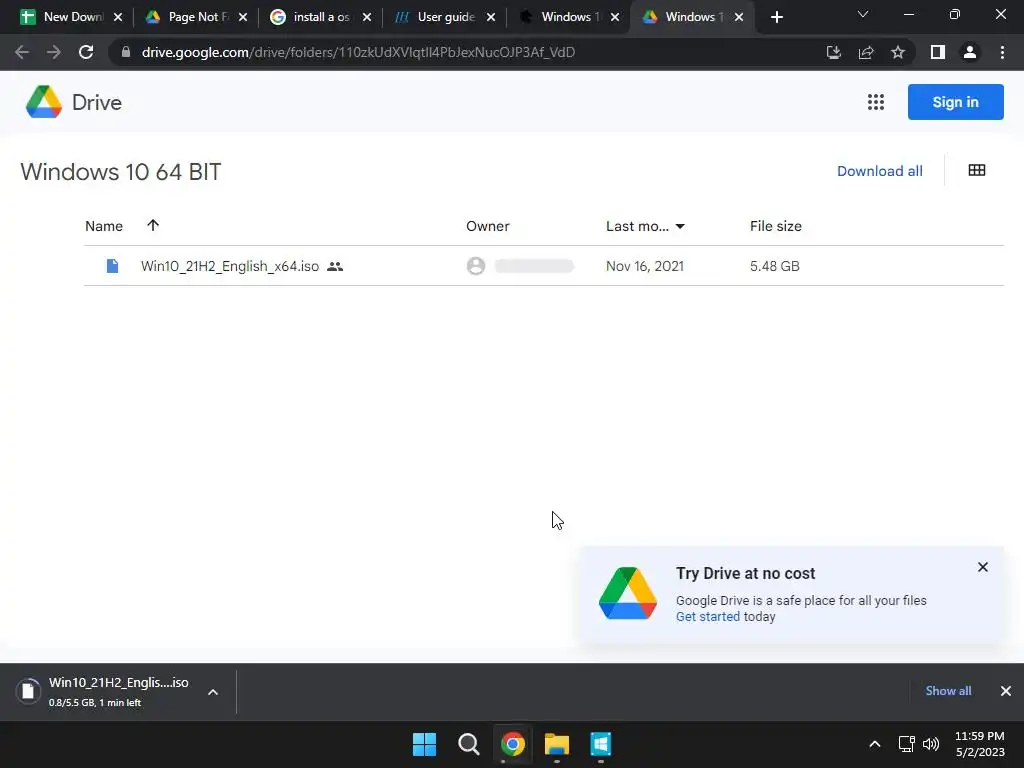Close the install a os tab
The height and width of the screenshot is (768, 1024).
coord(366,18)
